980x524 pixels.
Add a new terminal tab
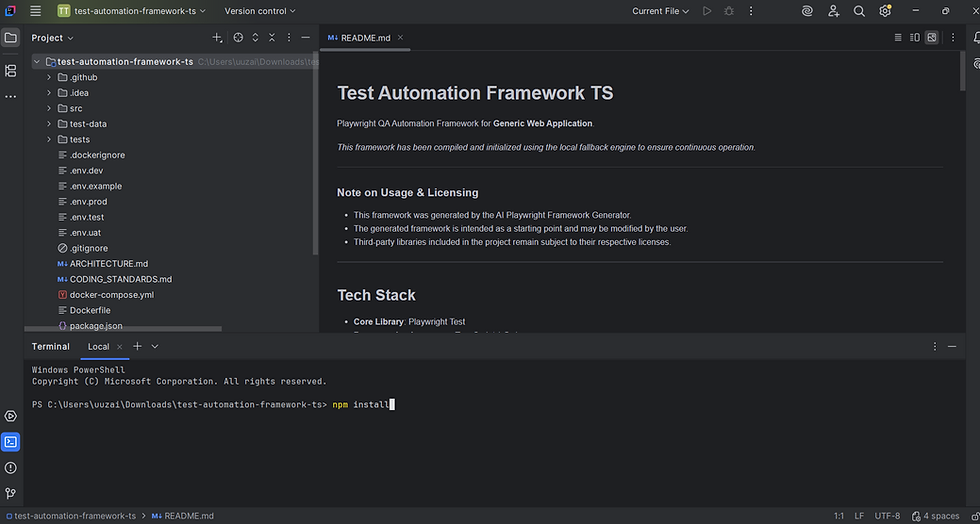138,346
